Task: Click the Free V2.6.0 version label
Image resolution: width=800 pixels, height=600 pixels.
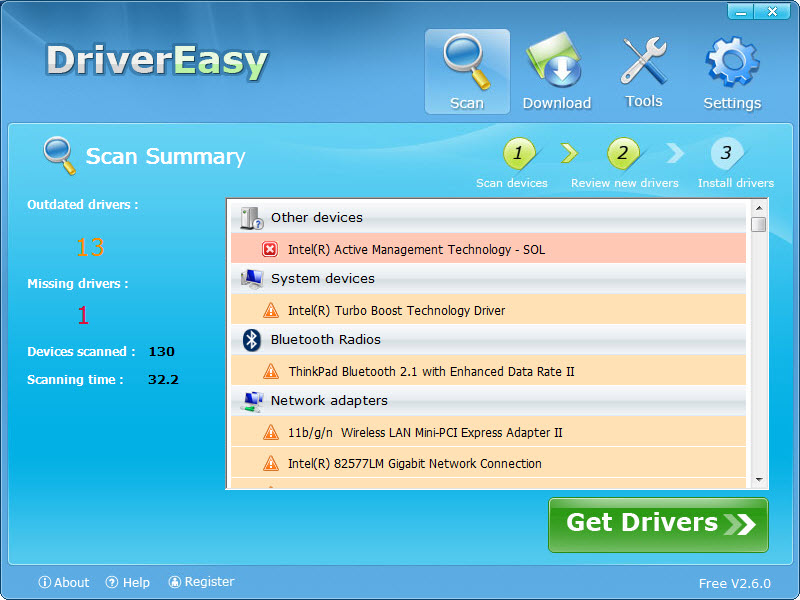Action: point(735,583)
